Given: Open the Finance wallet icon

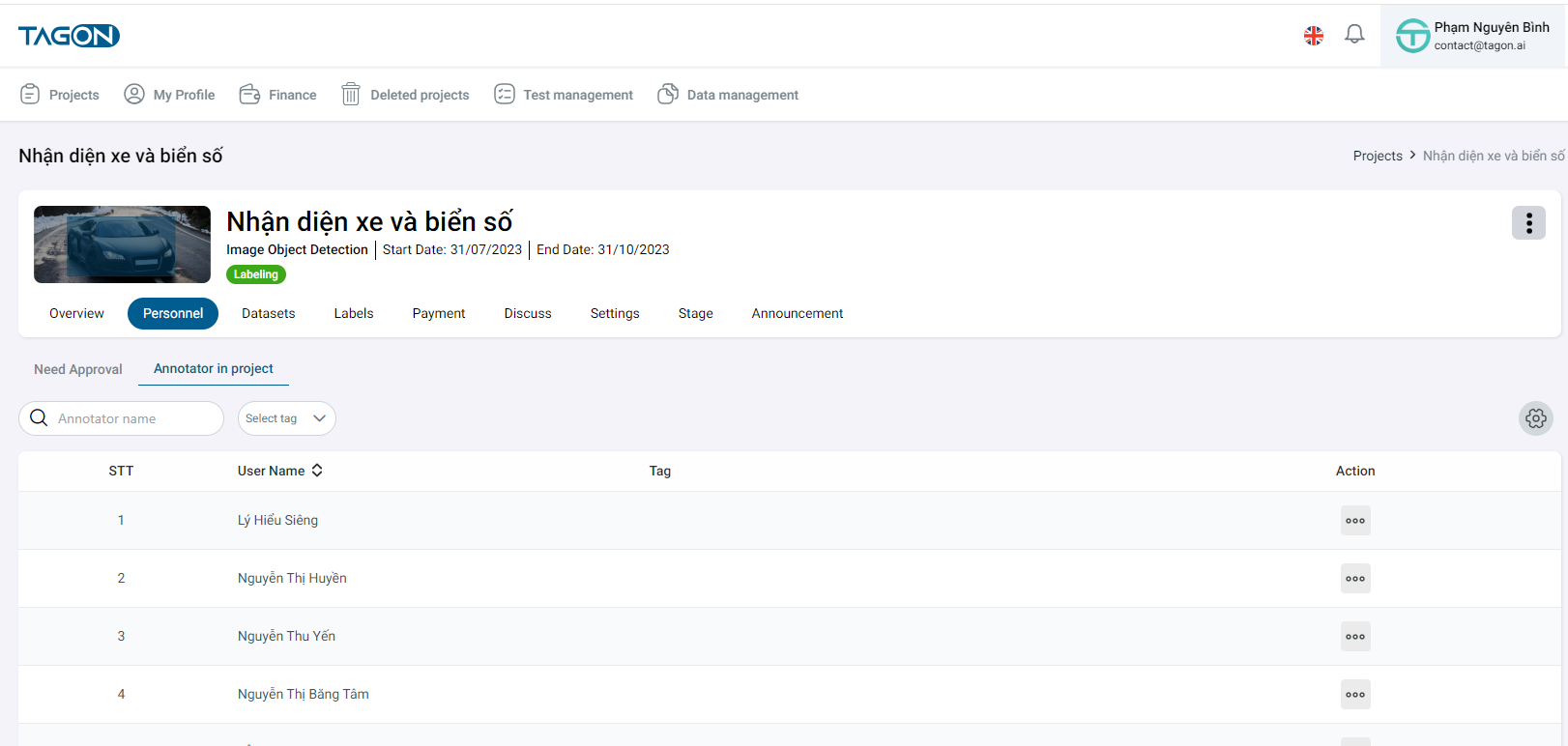Looking at the screenshot, I should [249, 94].
